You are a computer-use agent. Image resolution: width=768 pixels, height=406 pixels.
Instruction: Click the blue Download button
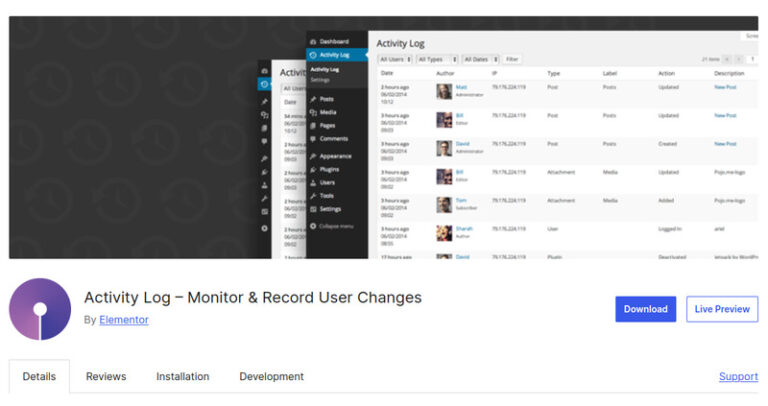coord(646,309)
